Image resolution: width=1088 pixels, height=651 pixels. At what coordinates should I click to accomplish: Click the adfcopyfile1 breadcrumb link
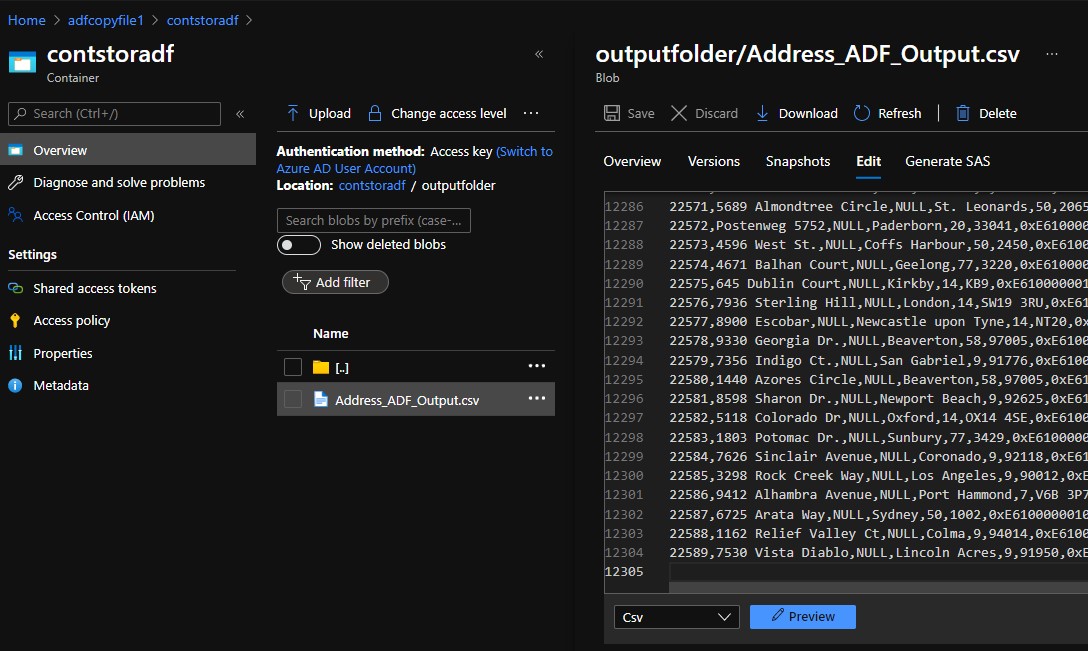coord(105,20)
